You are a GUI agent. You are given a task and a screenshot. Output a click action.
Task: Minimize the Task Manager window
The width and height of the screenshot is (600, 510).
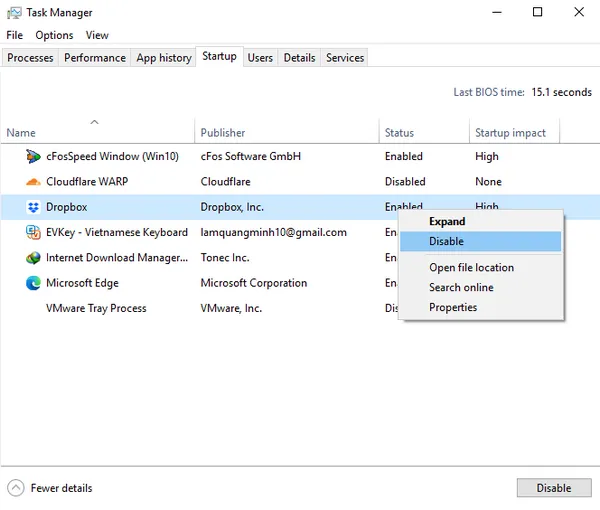pyautogui.click(x=497, y=12)
